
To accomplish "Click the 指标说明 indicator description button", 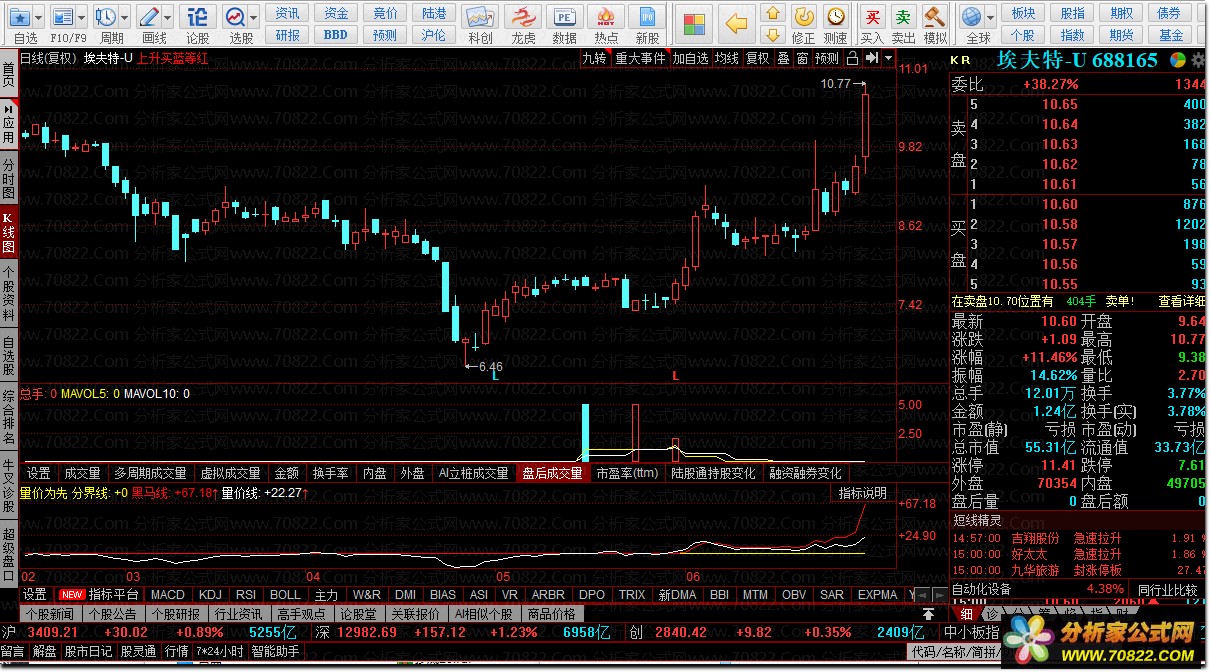I will point(862,493).
